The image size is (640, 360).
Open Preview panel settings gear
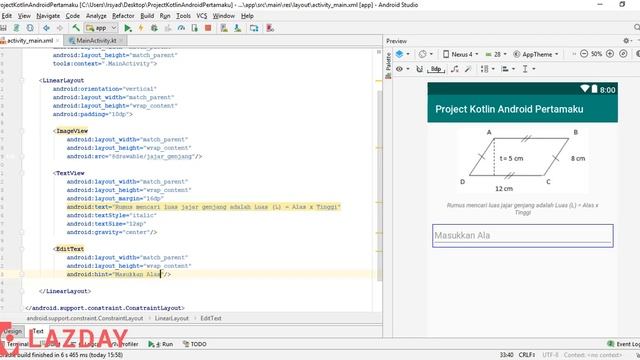point(627,41)
